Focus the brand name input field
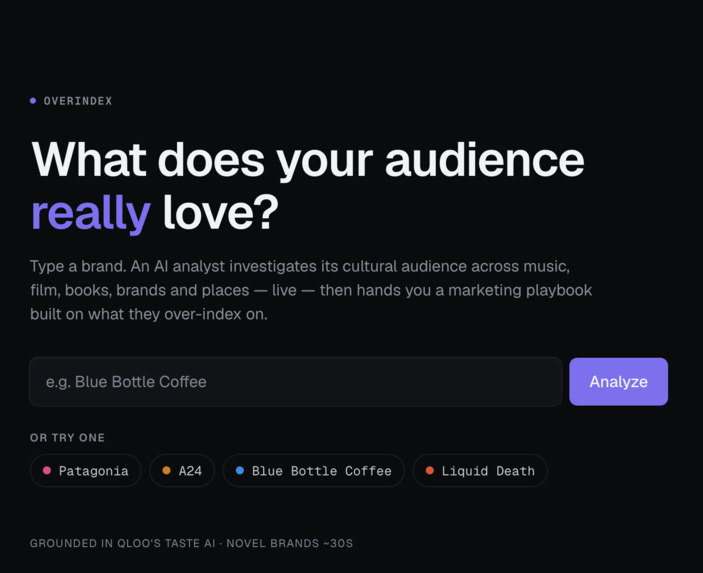The height and width of the screenshot is (573, 703). pyautogui.click(x=295, y=382)
